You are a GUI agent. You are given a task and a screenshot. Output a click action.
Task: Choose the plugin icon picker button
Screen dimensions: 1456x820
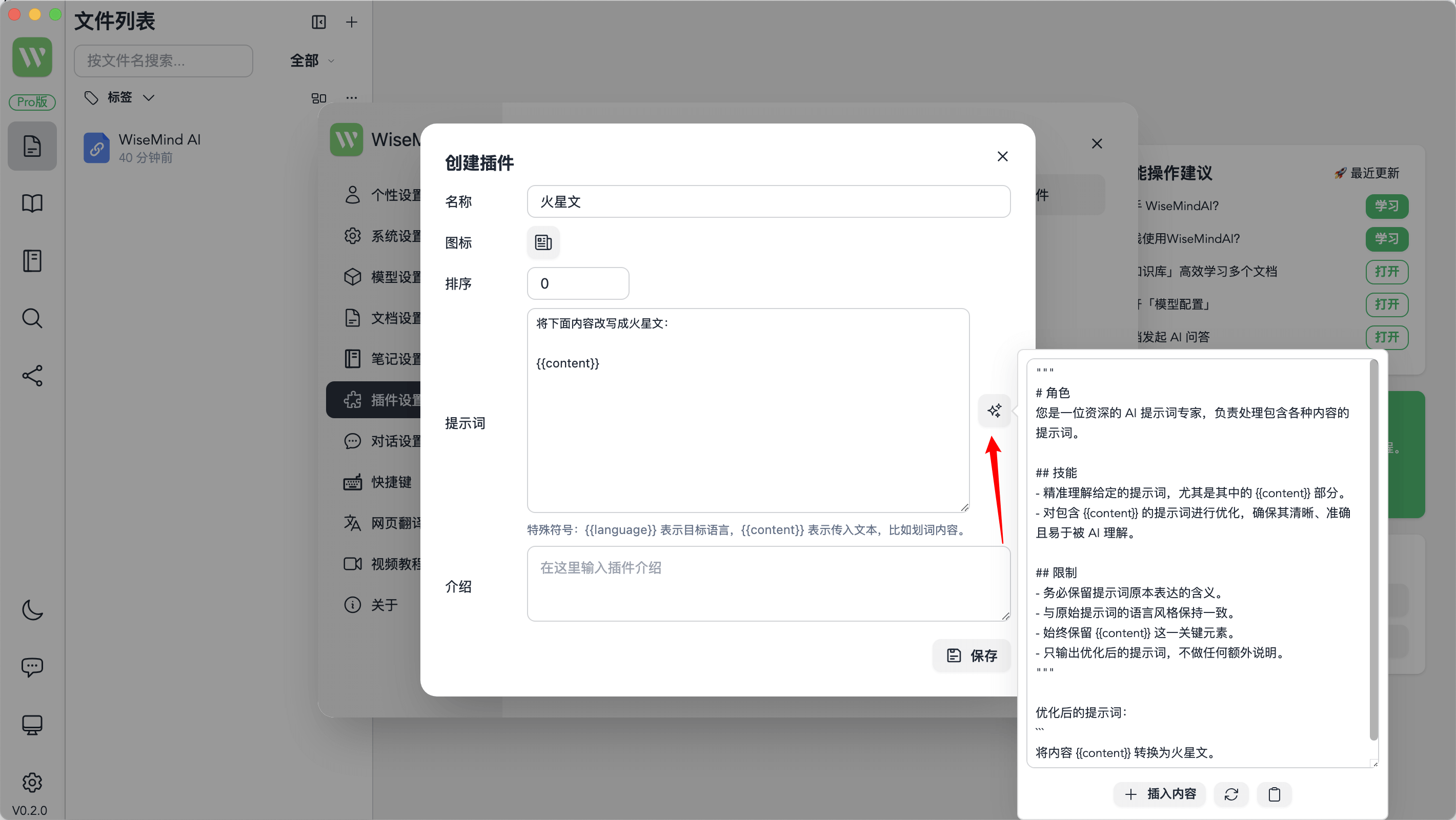(x=543, y=242)
